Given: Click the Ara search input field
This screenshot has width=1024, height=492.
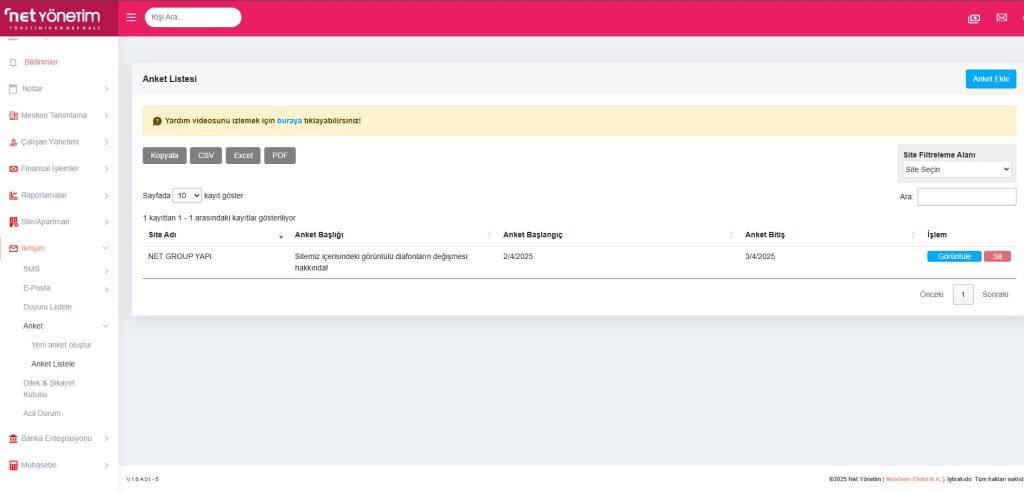Looking at the screenshot, I should [966, 197].
